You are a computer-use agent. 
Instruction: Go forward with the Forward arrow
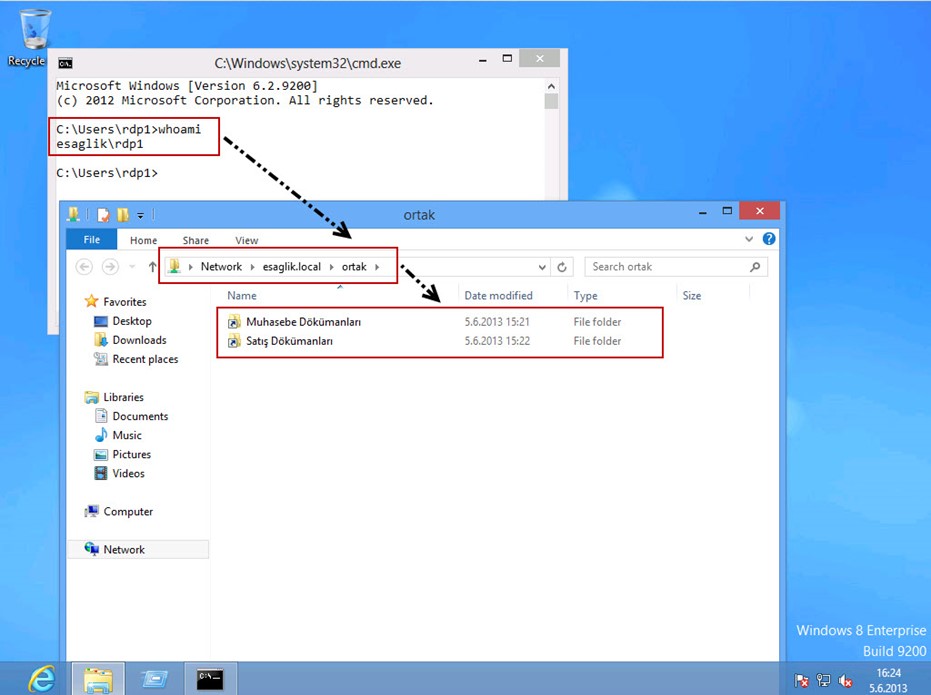pos(110,267)
